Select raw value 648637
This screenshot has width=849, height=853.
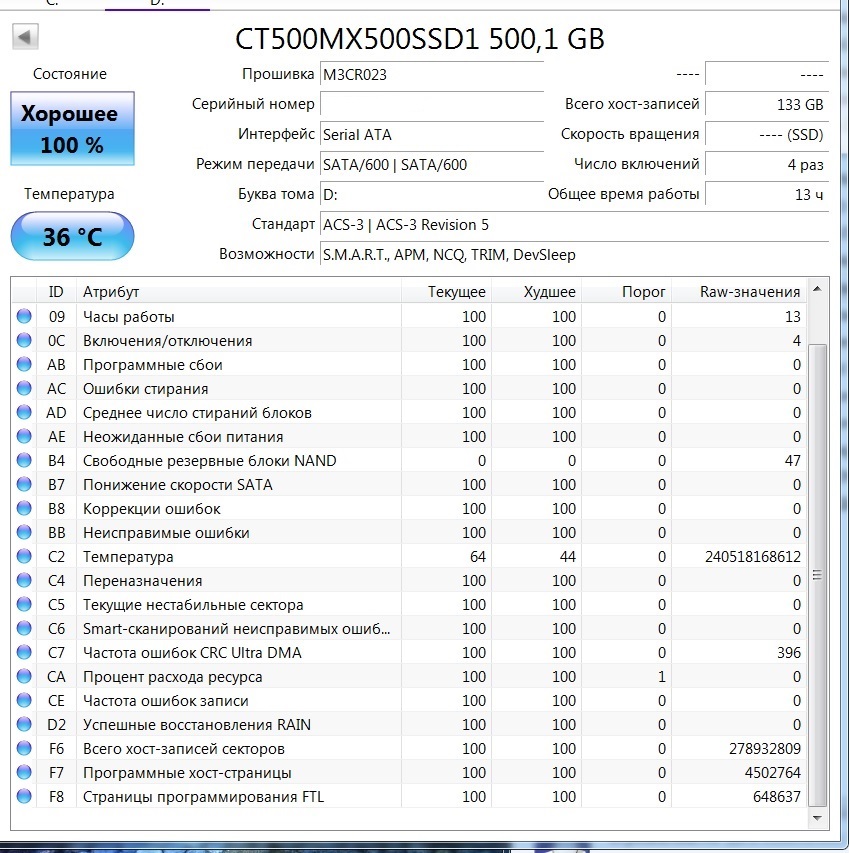[777, 796]
